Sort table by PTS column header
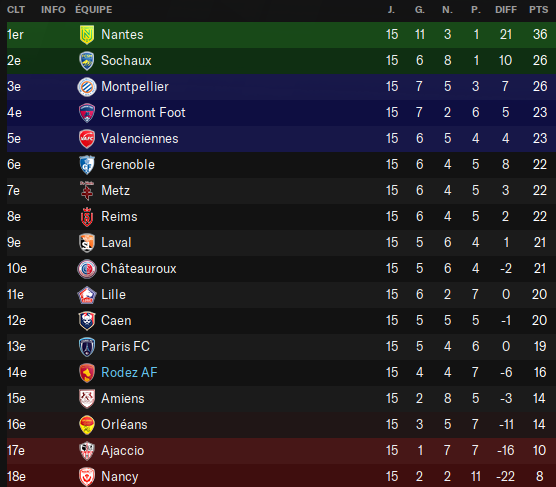Viewport: 556px width, 487px height. pyautogui.click(x=538, y=10)
